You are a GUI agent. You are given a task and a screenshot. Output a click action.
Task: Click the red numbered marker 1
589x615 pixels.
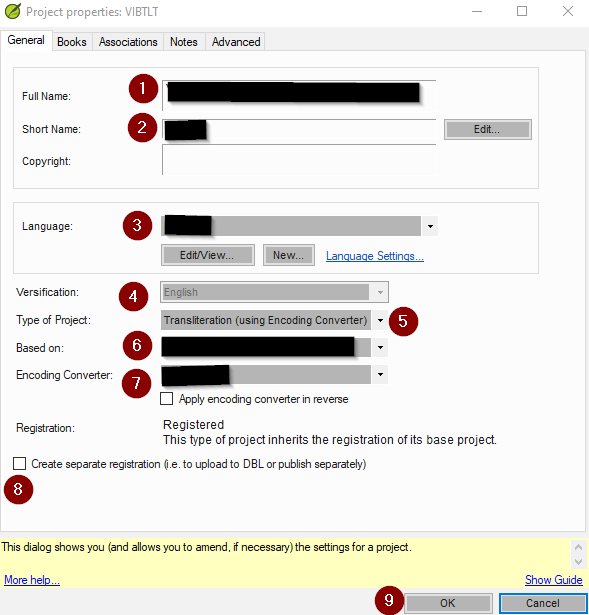pyautogui.click(x=143, y=89)
